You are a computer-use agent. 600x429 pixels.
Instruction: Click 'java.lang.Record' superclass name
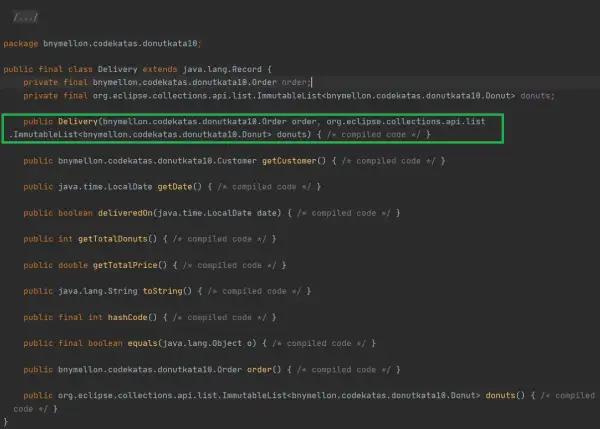coord(222,69)
